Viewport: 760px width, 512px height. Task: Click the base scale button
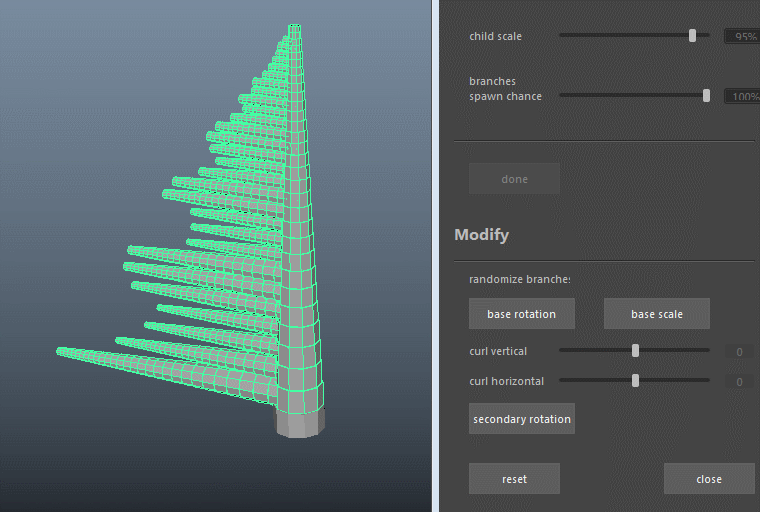tap(656, 314)
